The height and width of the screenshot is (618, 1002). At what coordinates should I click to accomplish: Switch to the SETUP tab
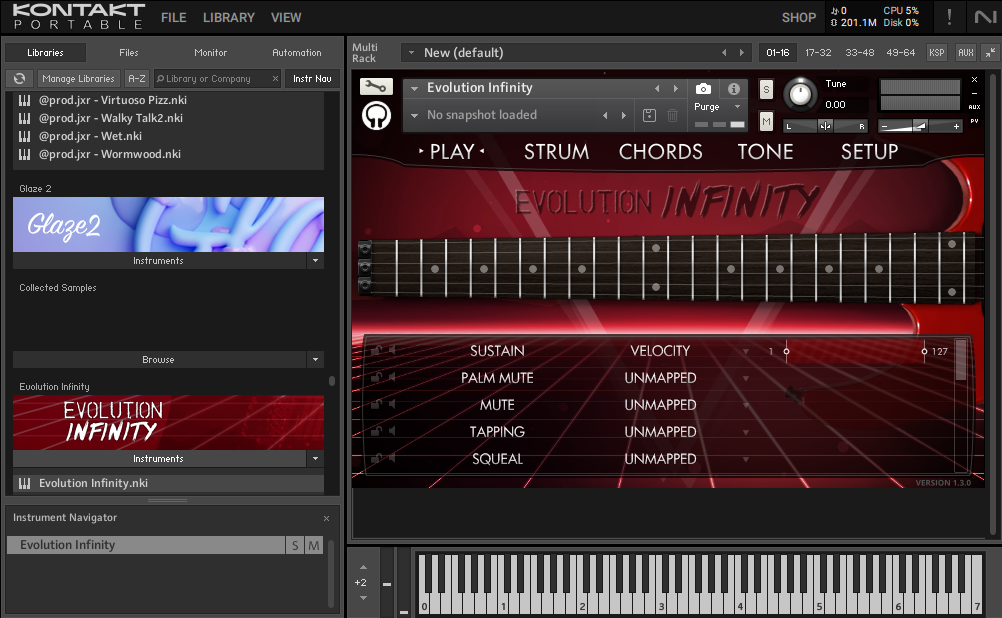pyautogui.click(x=869, y=151)
